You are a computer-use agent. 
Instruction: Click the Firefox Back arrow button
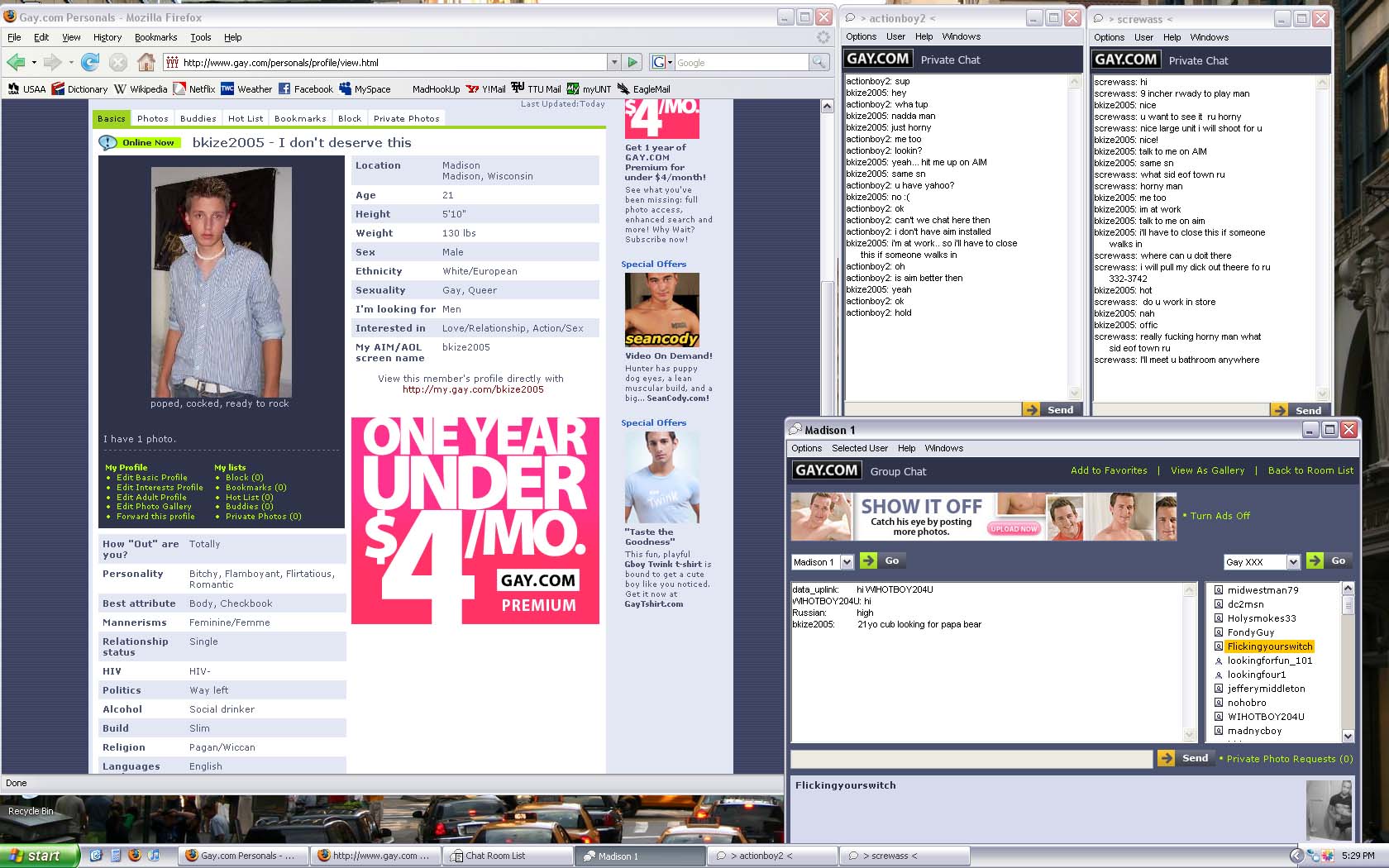pyautogui.click(x=16, y=62)
